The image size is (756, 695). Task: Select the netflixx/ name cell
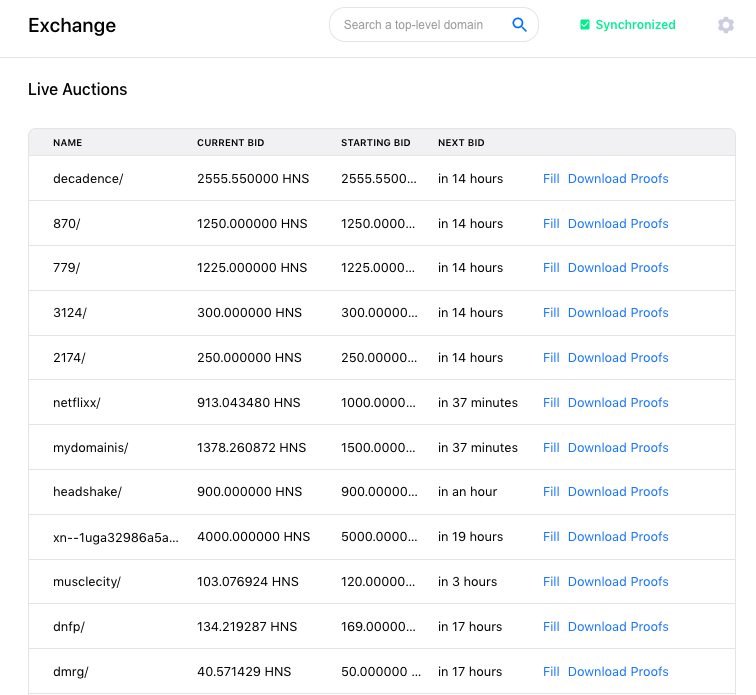[77, 402]
